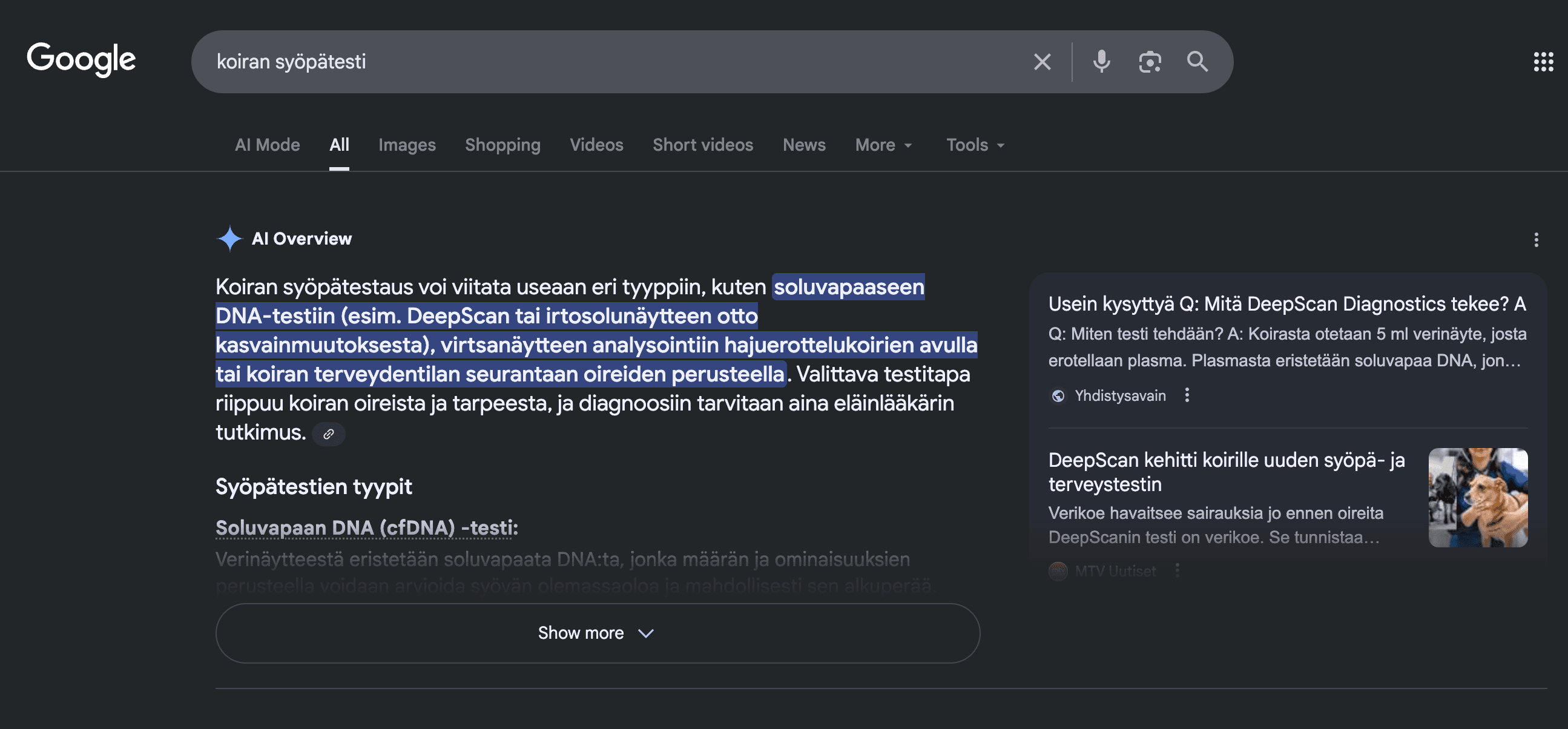Open Google Lens camera search
The height and width of the screenshot is (729, 1568).
pyautogui.click(x=1150, y=61)
